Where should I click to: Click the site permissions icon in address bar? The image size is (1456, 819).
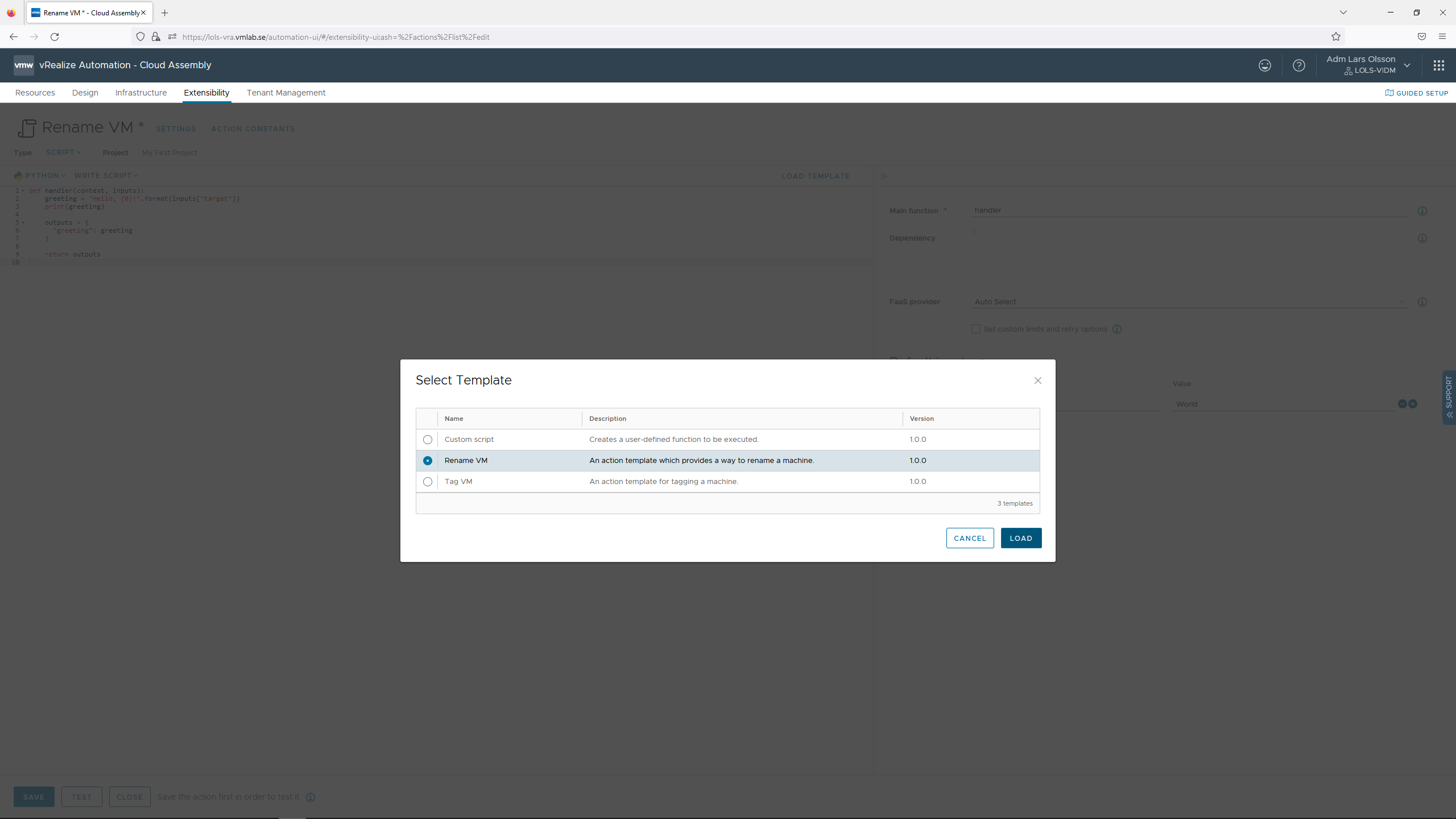(x=172, y=37)
